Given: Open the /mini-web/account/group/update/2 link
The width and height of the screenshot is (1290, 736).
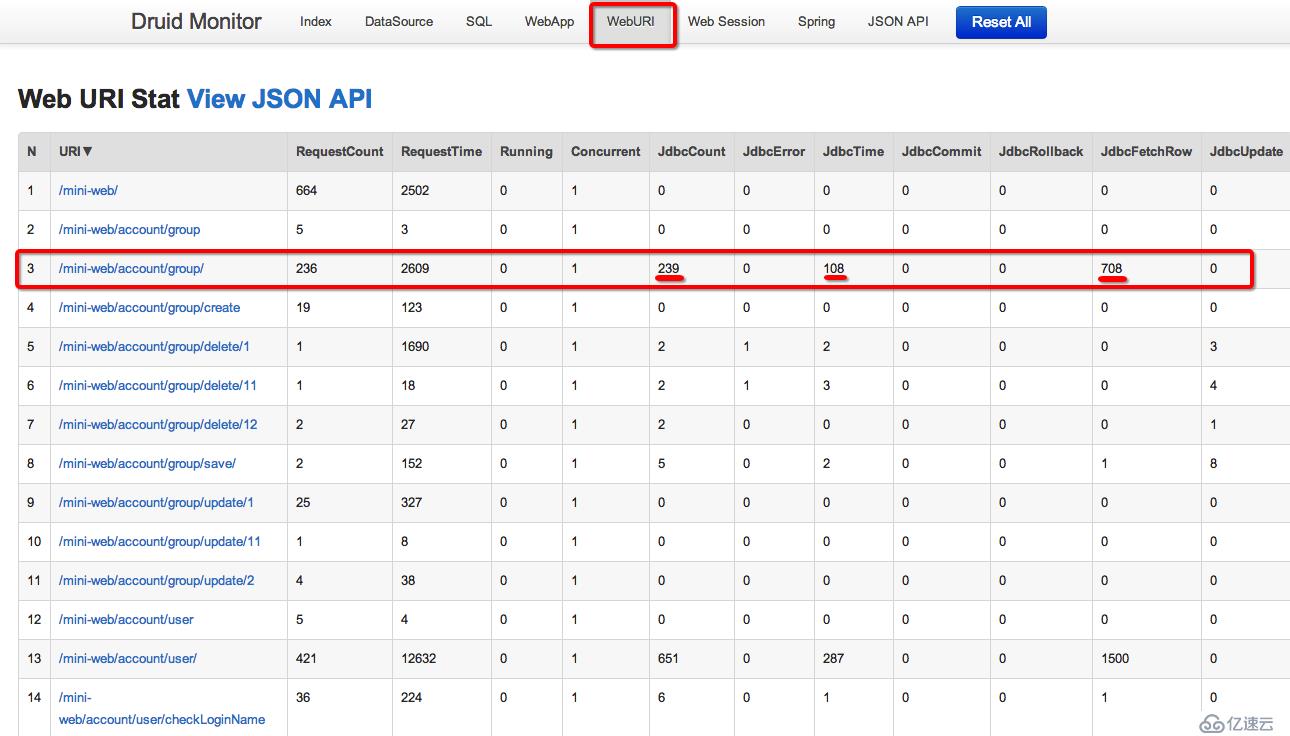Looking at the screenshot, I should coord(156,580).
